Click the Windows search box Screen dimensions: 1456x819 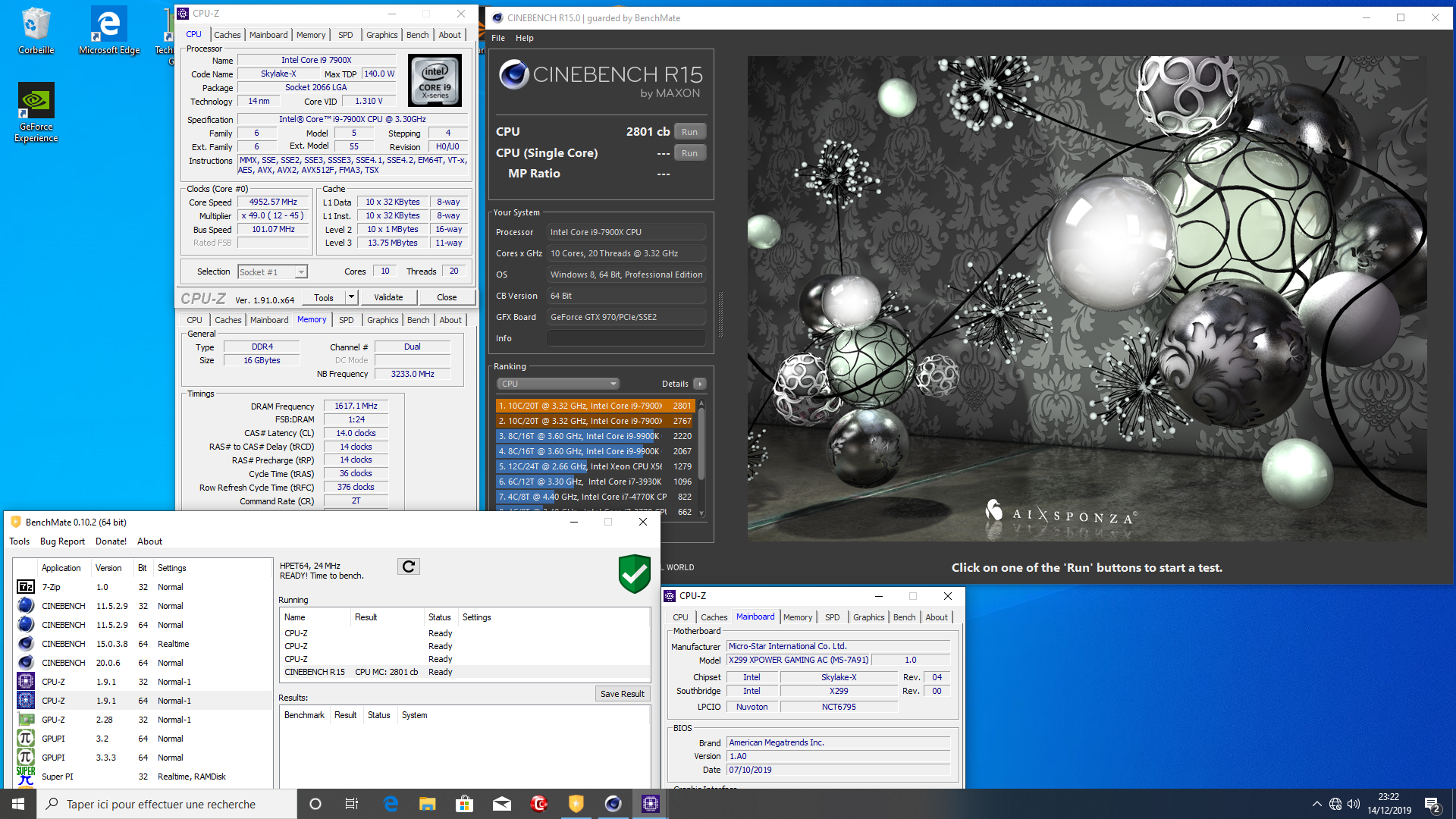coord(167,804)
